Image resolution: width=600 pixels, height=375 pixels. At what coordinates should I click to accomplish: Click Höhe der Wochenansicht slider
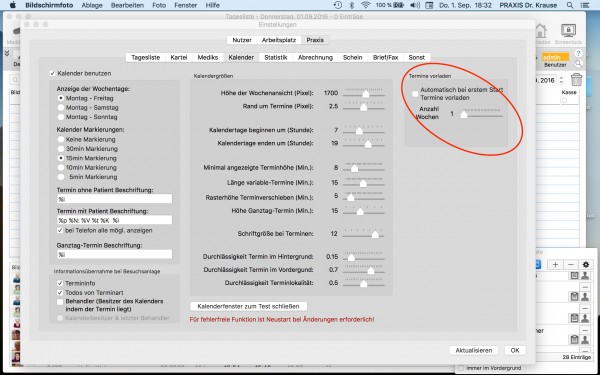point(364,93)
